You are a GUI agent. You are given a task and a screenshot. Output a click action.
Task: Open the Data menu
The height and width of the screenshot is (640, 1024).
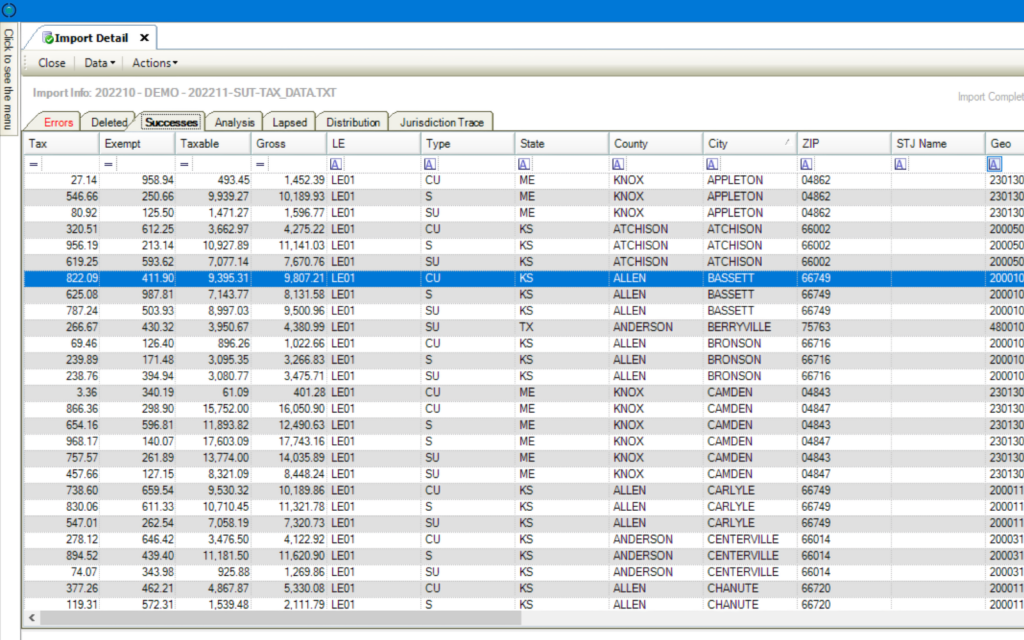point(101,62)
